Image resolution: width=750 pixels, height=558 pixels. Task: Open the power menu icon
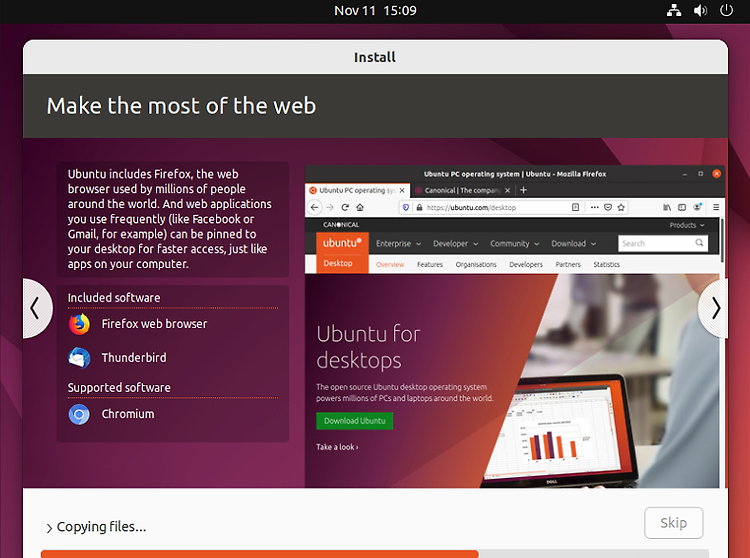pos(726,10)
